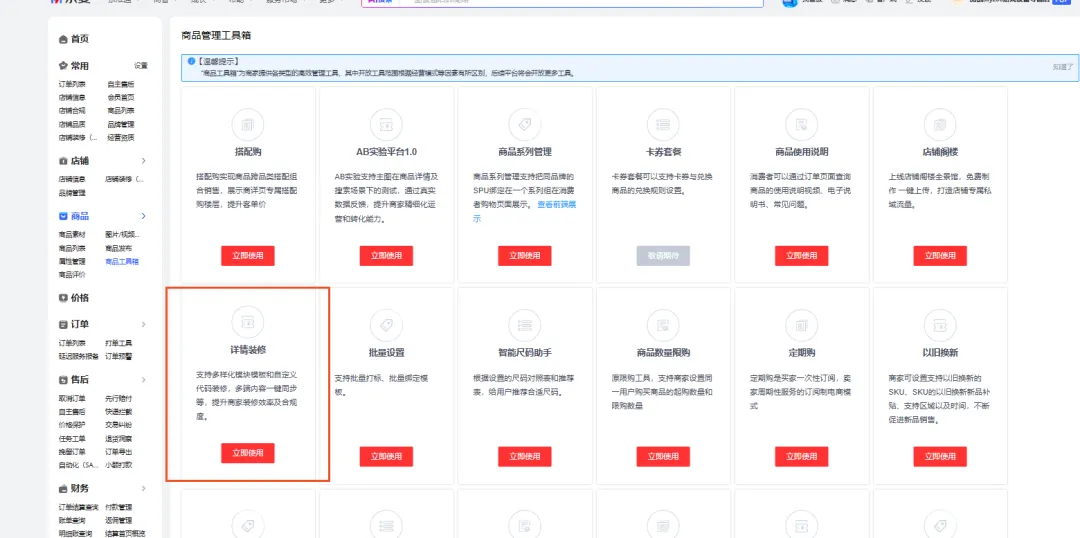Click the 卡券套餐 card icon
The height and width of the screenshot is (538, 1080).
(x=663, y=125)
